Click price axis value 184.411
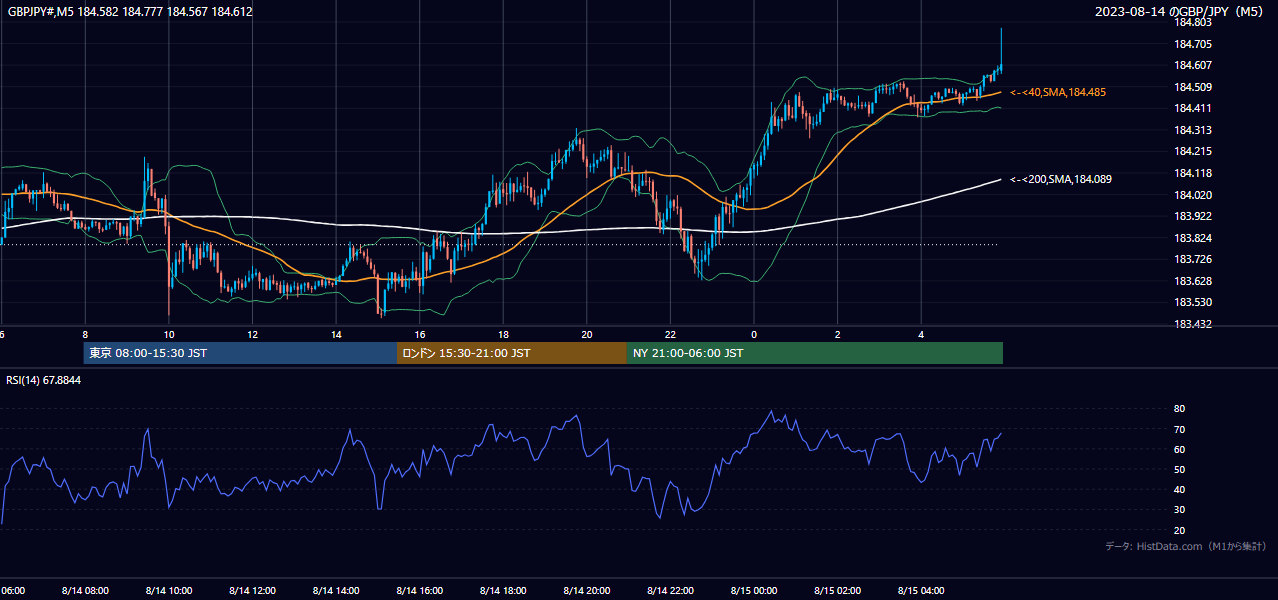This screenshot has width=1278, height=600. 1194,108
